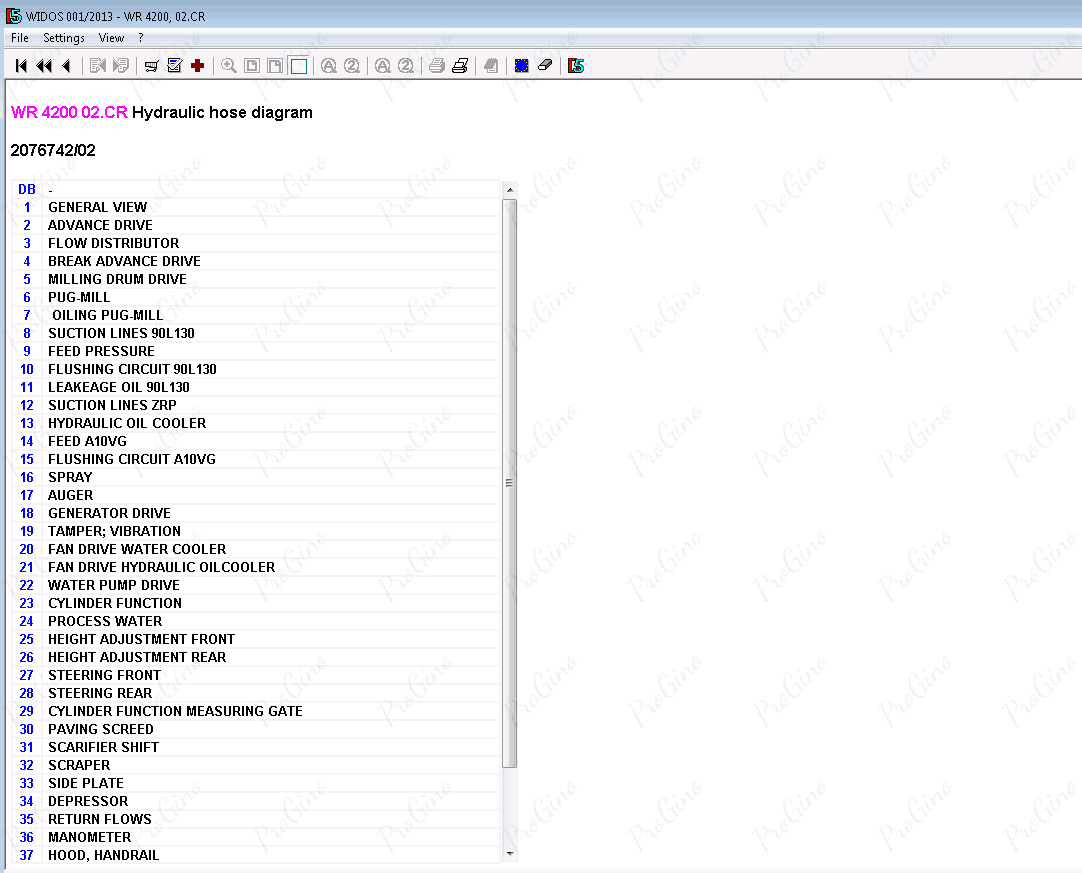This screenshot has height=873, width=1082.
Task: Click the list scrollbar up arrow
Action: tap(509, 190)
